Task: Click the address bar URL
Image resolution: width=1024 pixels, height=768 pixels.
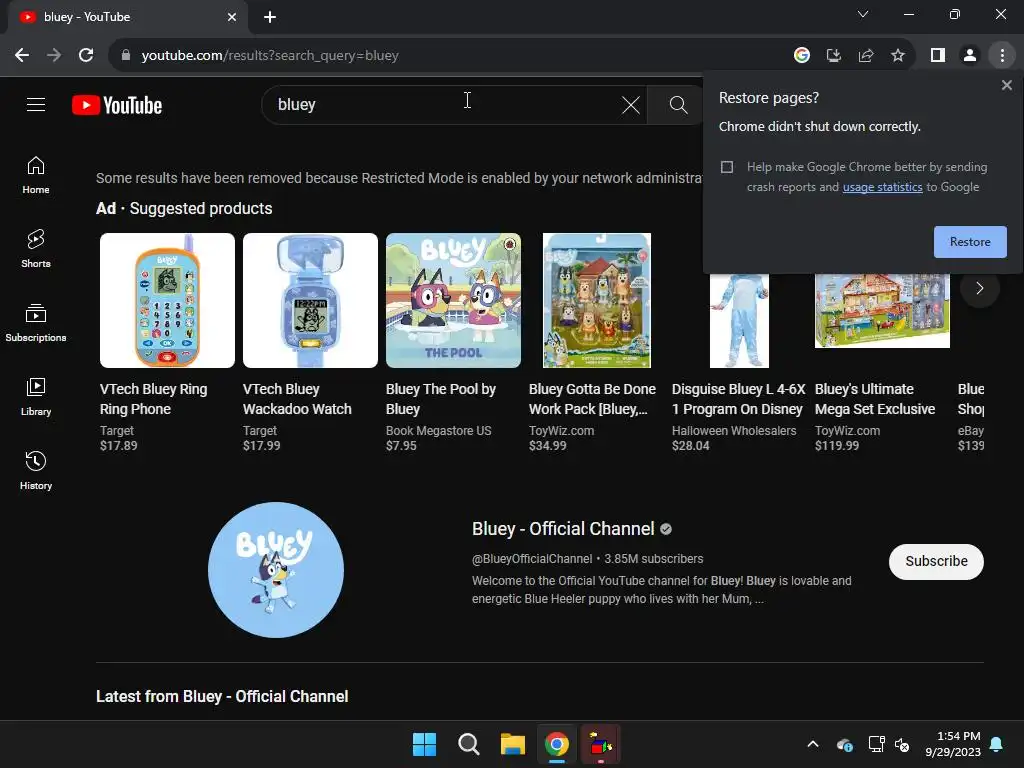Action: tap(270, 56)
